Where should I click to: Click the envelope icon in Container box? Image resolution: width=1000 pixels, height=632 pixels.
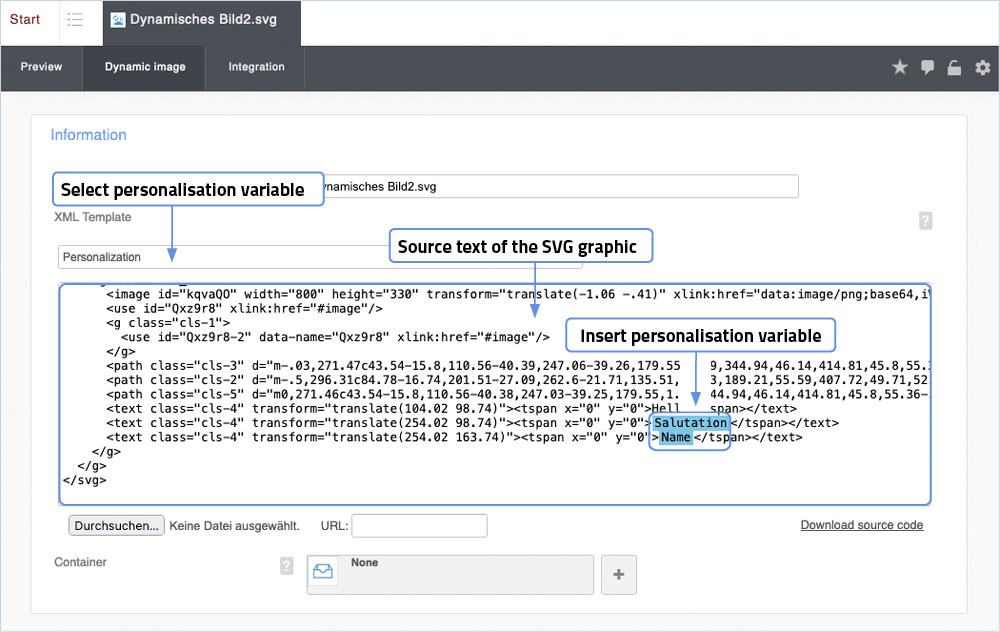(323, 571)
